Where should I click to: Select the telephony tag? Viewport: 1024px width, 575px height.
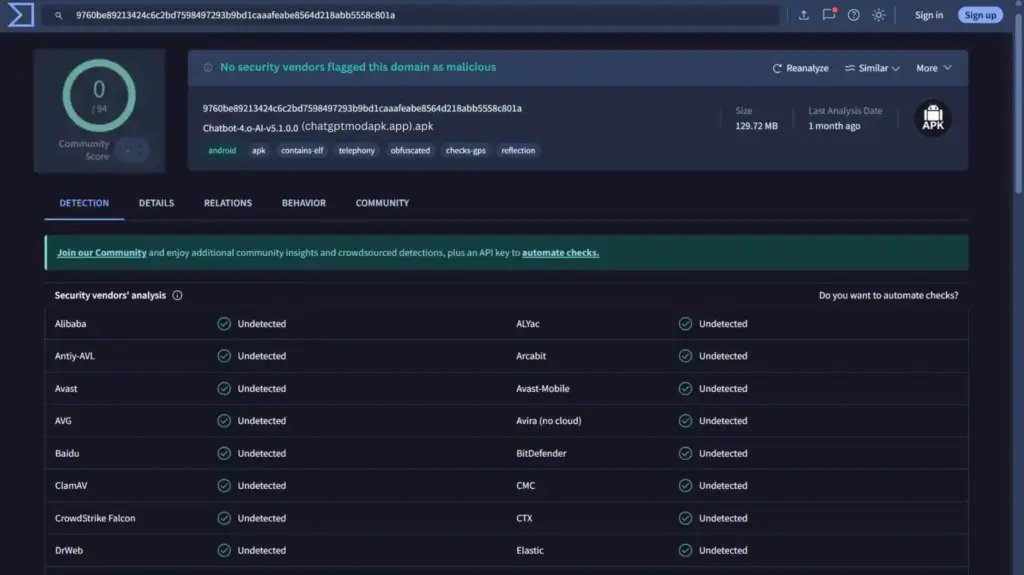[x=357, y=150]
